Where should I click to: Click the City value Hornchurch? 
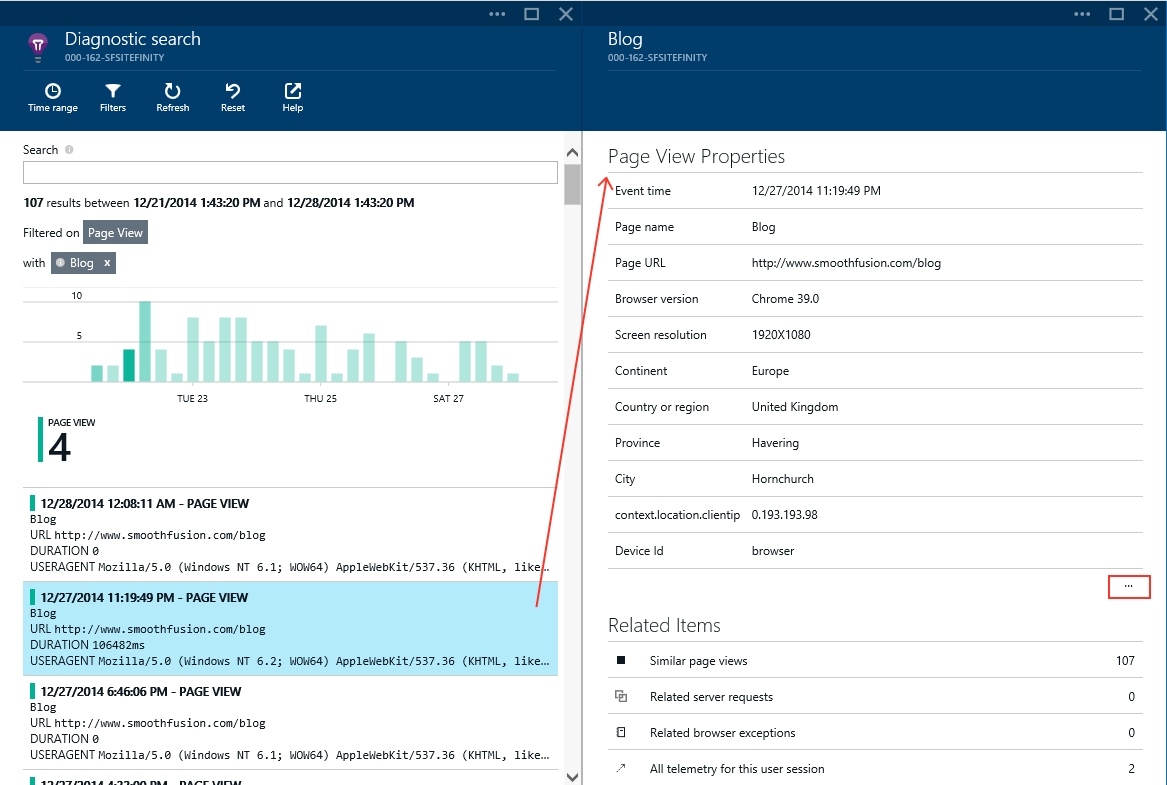tap(783, 478)
